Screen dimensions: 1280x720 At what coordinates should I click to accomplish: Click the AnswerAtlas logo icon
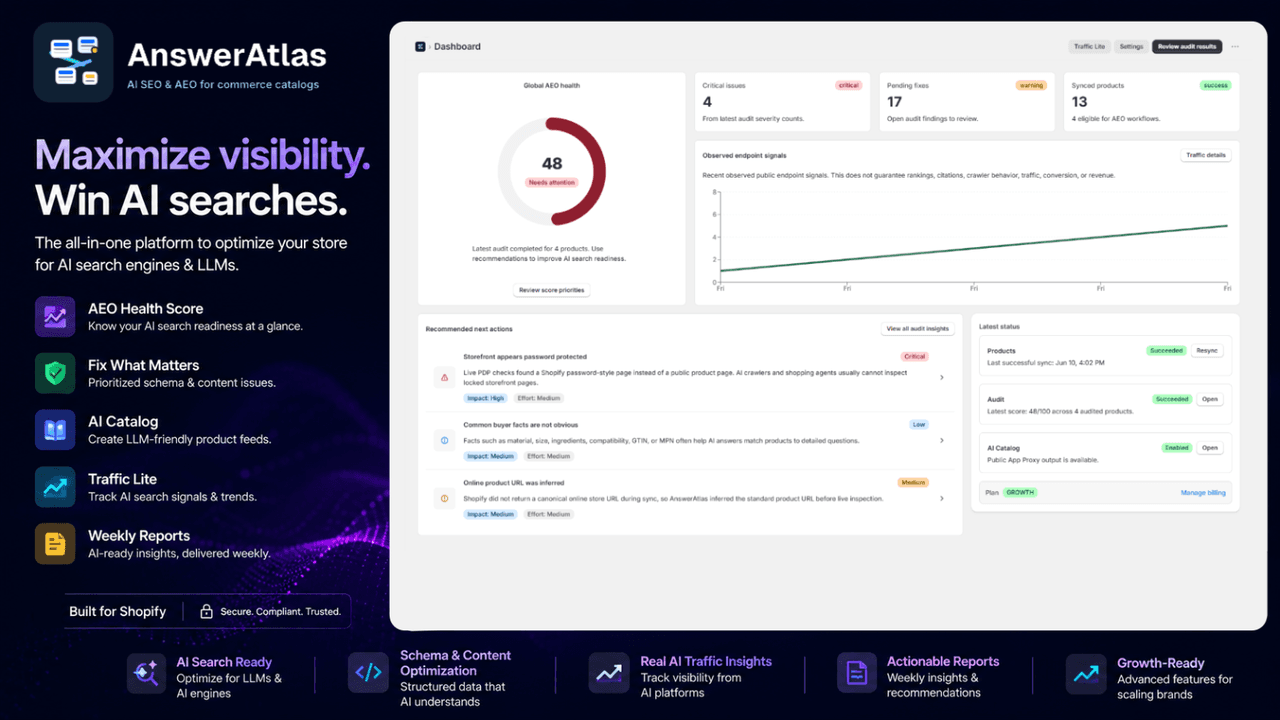[73, 62]
